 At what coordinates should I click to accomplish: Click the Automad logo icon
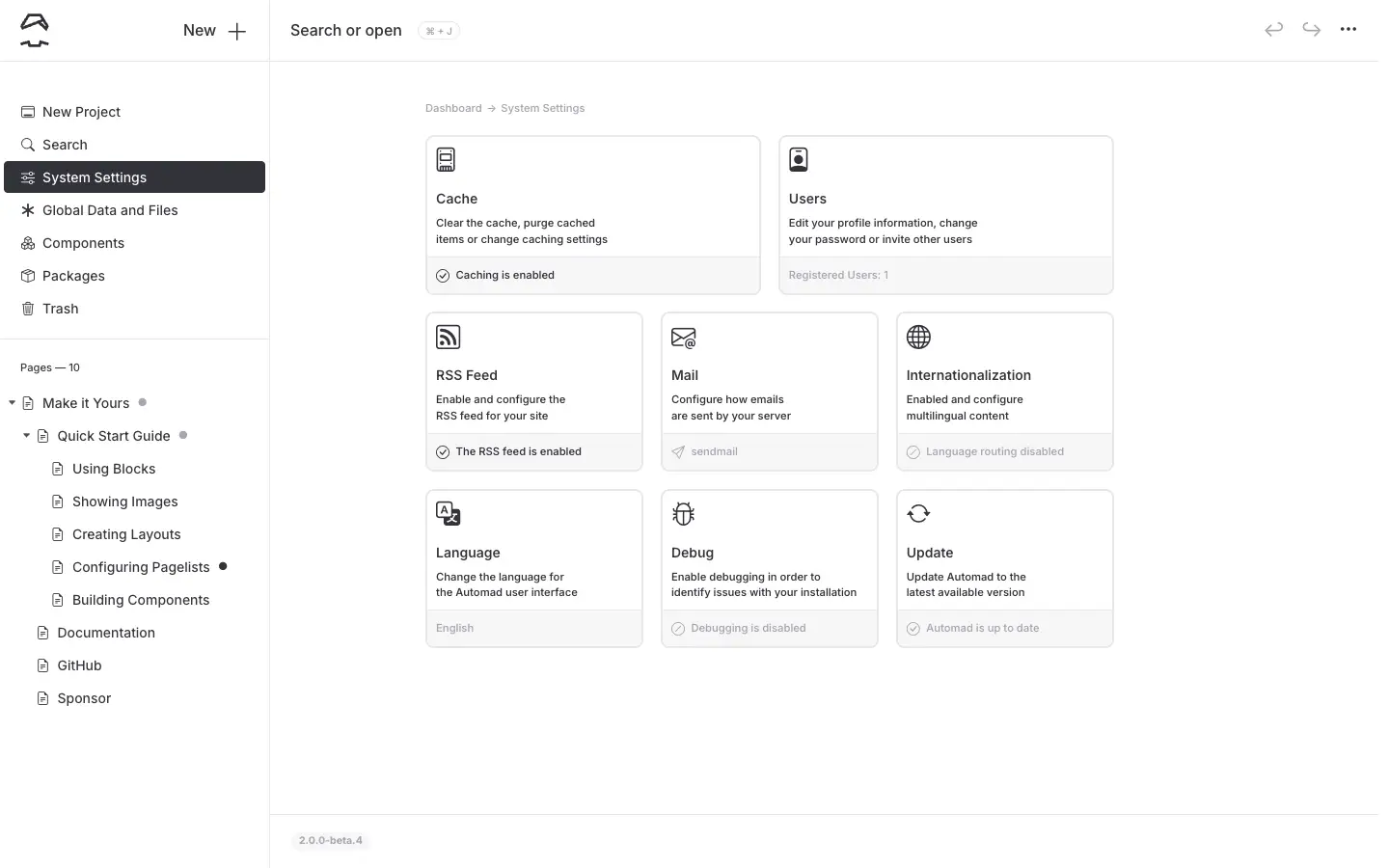pyautogui.click(x=35, y=30)
